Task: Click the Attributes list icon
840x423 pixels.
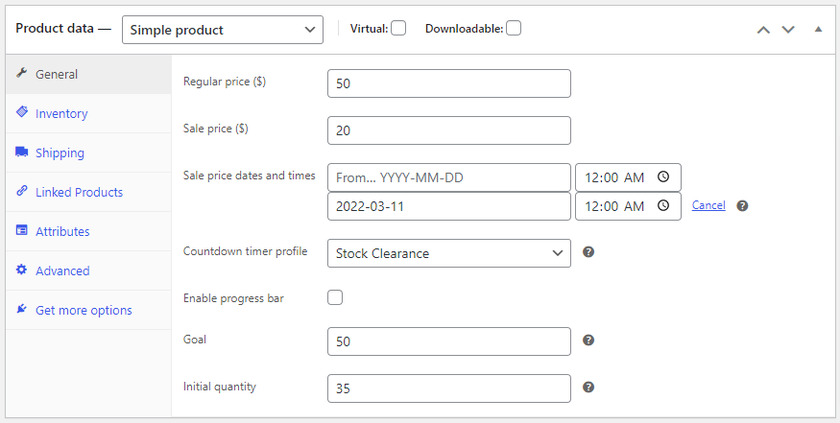Action: [x=21, y=231]
